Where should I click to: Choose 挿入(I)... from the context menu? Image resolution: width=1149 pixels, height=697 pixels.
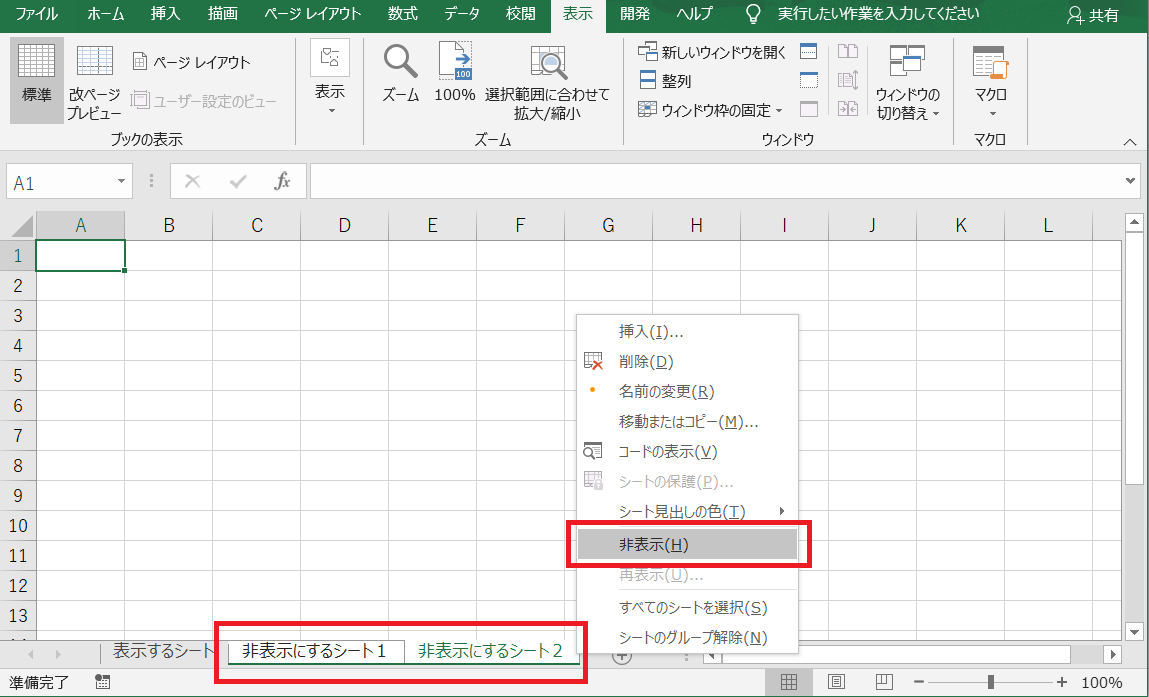pos(687,332)
